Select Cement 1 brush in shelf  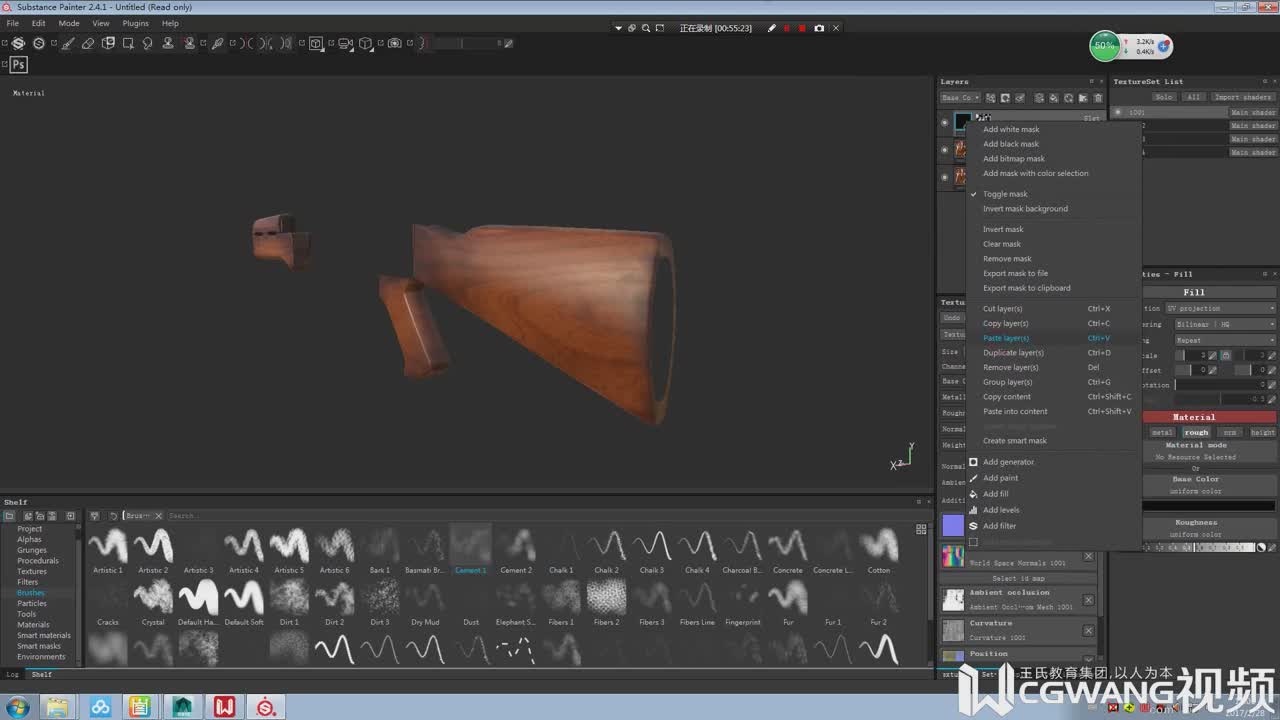coord(471,551)
